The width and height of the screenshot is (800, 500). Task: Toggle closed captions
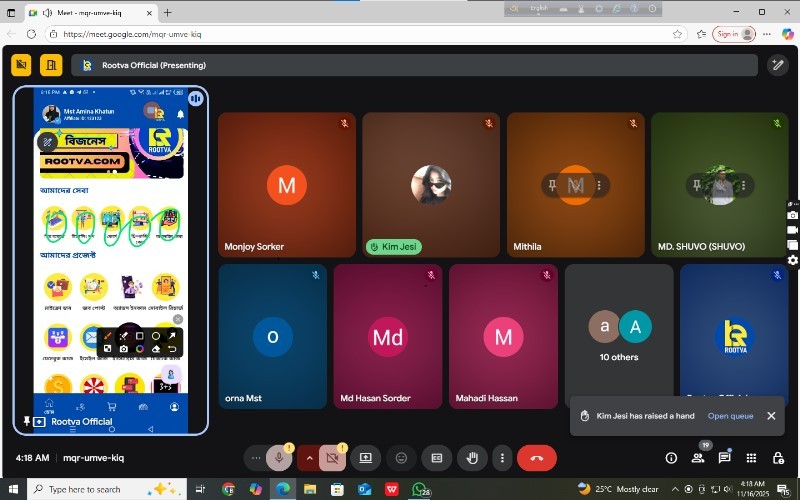tap(436, 458)
